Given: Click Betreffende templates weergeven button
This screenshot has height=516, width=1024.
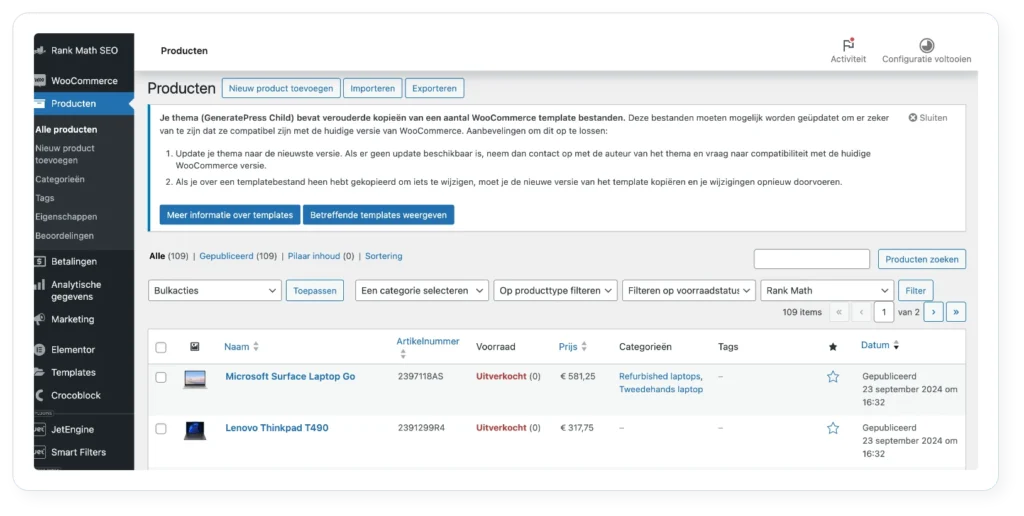Looking at the screenshot, I should coord(378,215).
